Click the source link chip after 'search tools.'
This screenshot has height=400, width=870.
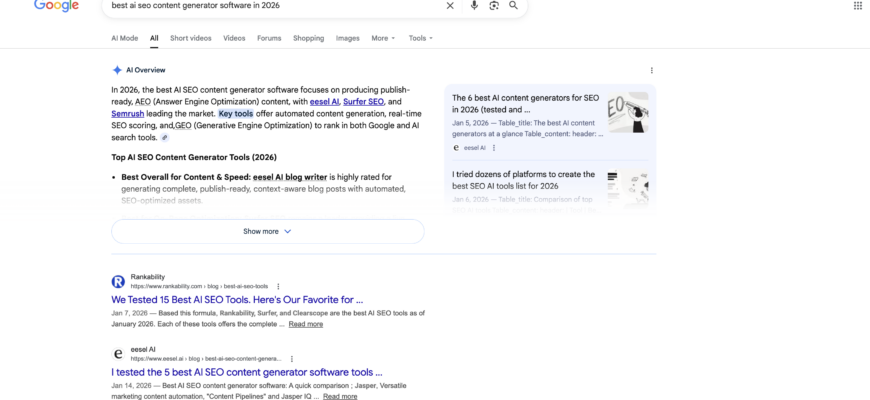coord(165,138)
